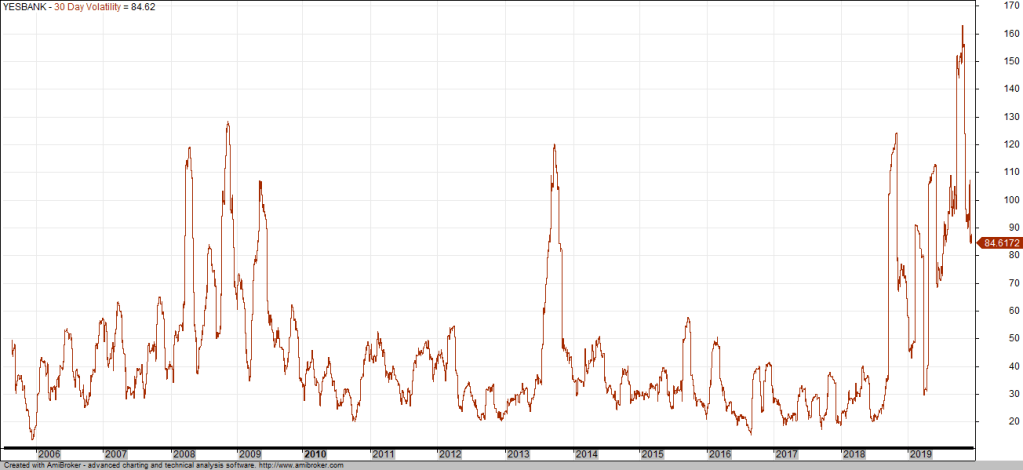
Task: Select the 2008 year label on time axis
Action: tap(183, 453)
